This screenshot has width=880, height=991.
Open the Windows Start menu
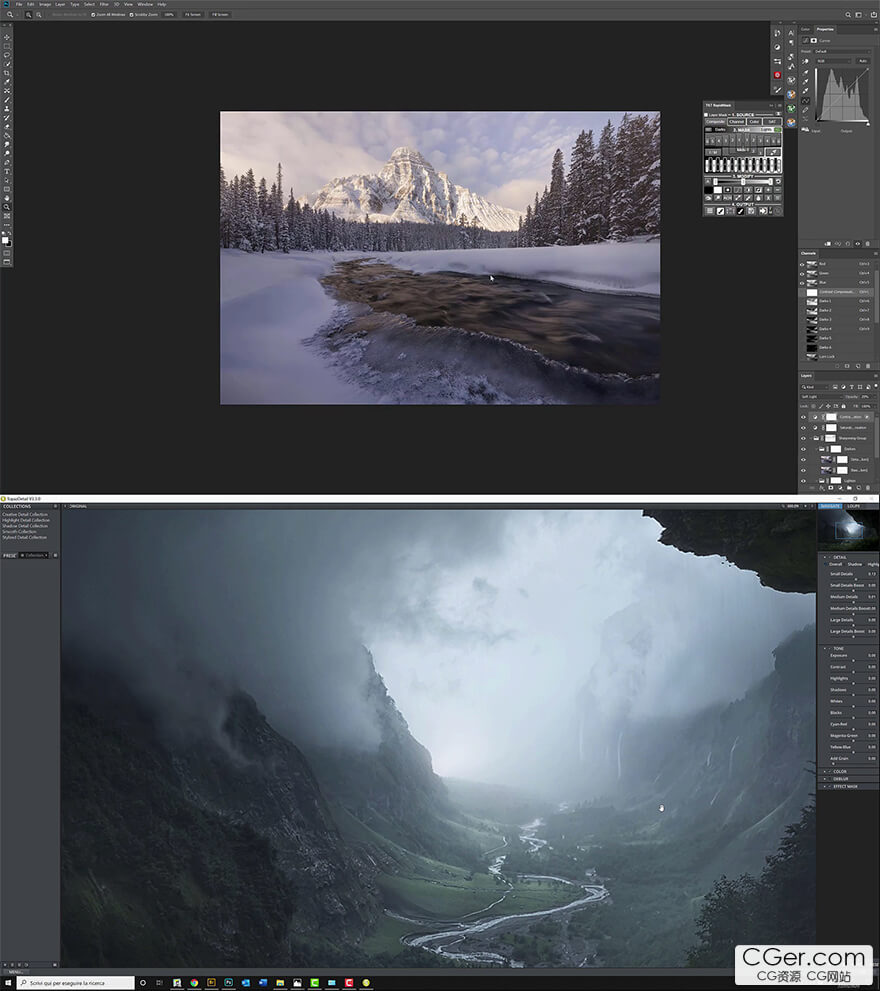coord(8,982)
